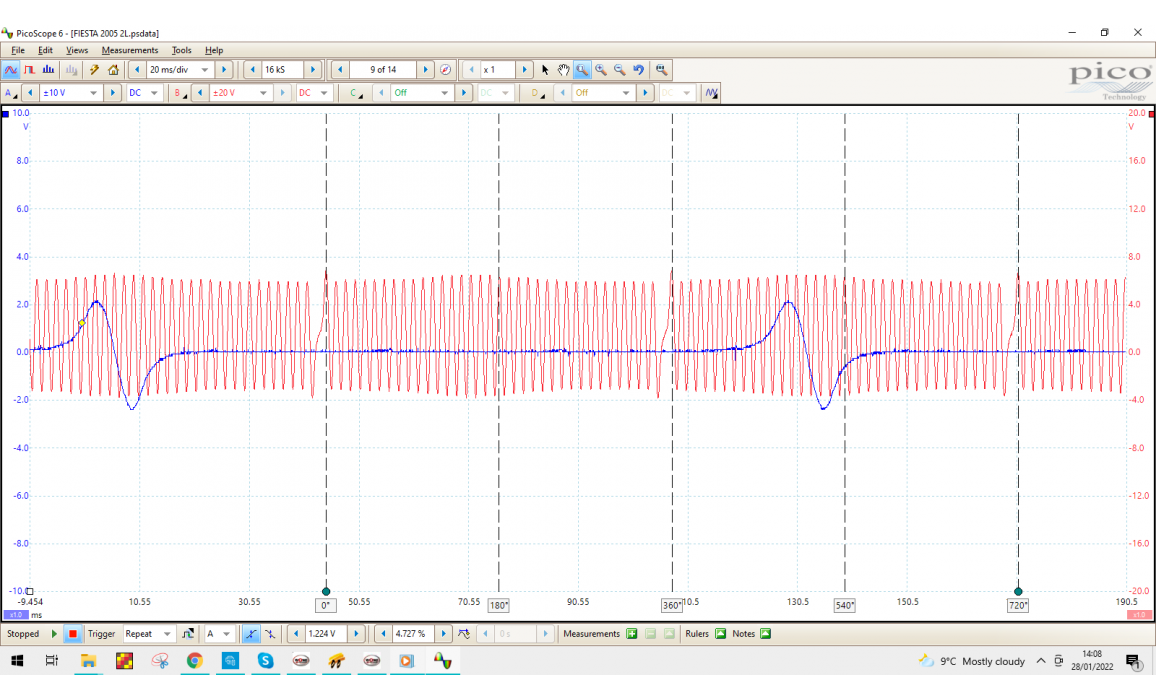Switch to Spectrum mode icon
The height and width of the screenshot is (700, 1156).
[x=48, y=70]
